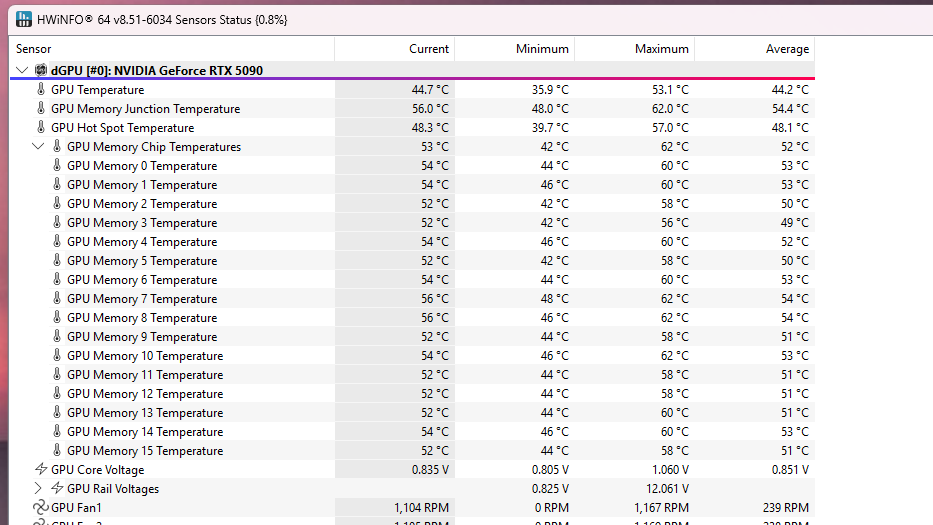Select the GPU Memory 15 Temperature row
This screenshot has width=933, height=525.
coord(412,451)
